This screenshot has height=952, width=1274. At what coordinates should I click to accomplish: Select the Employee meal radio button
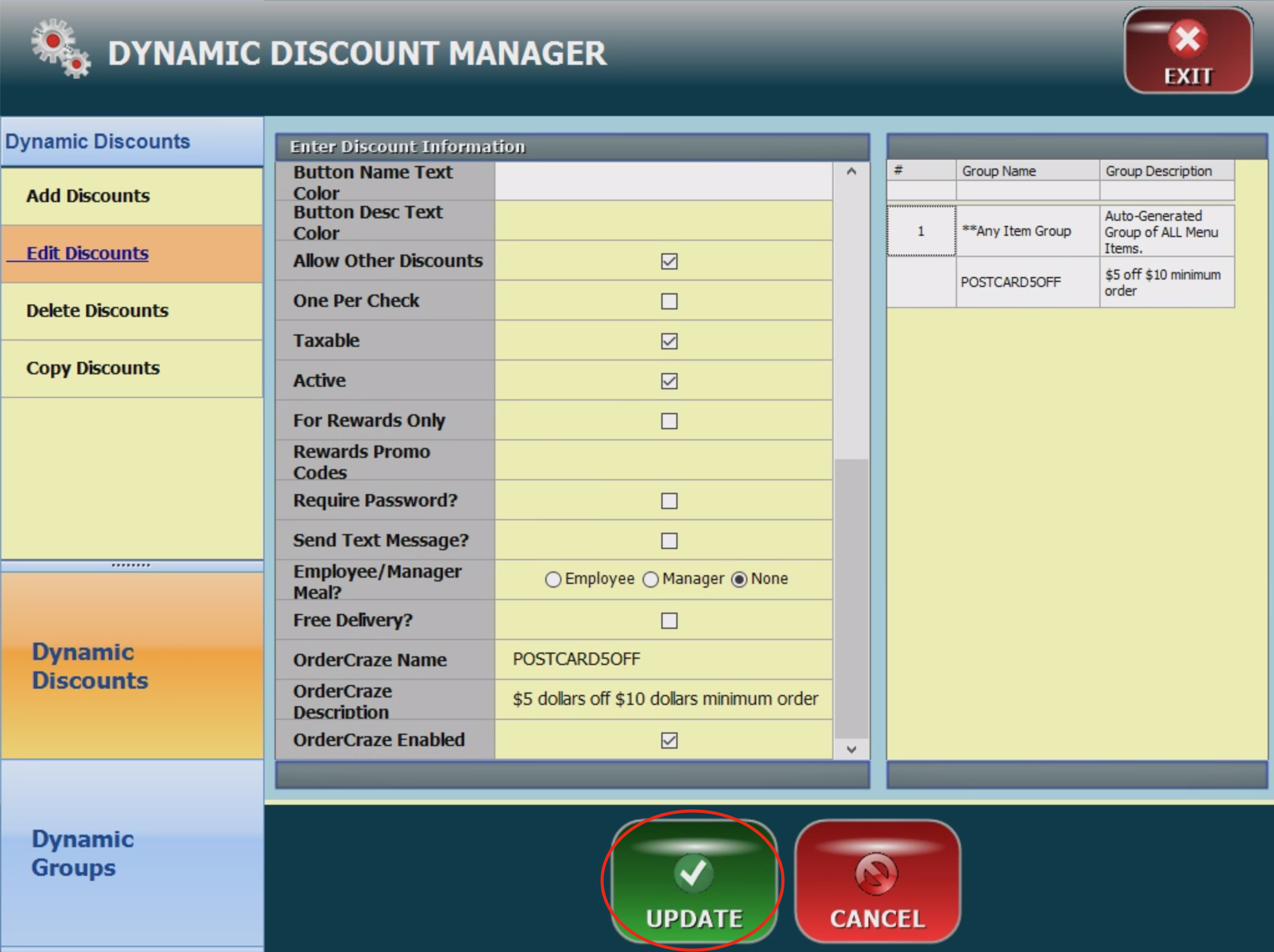pos(553,580)
